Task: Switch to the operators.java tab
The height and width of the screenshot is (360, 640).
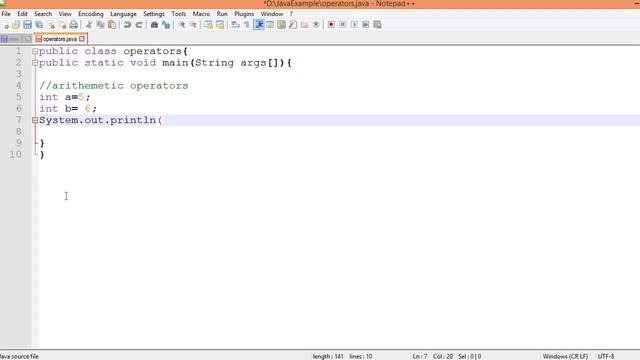Action: 60,39
